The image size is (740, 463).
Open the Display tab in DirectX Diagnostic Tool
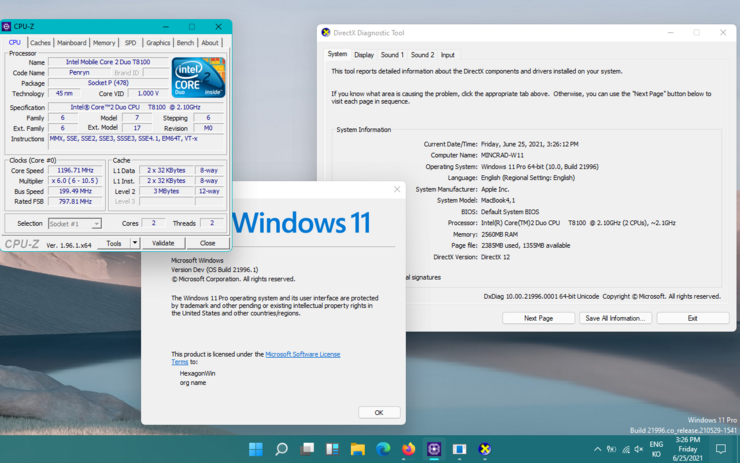364,55
